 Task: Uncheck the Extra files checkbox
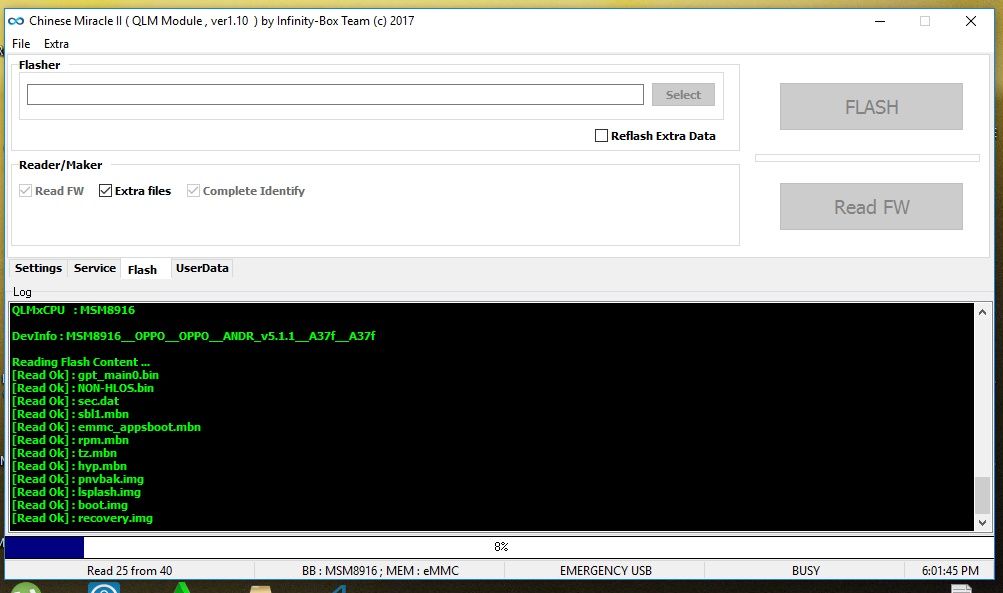pyautogui.click(x=106, y=191)
